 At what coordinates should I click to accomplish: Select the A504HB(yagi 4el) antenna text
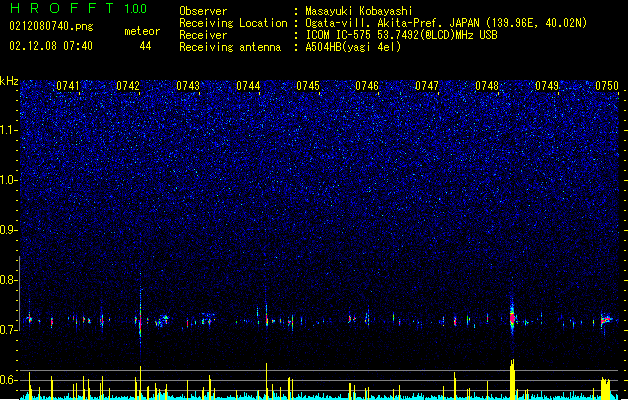[353, 47]
